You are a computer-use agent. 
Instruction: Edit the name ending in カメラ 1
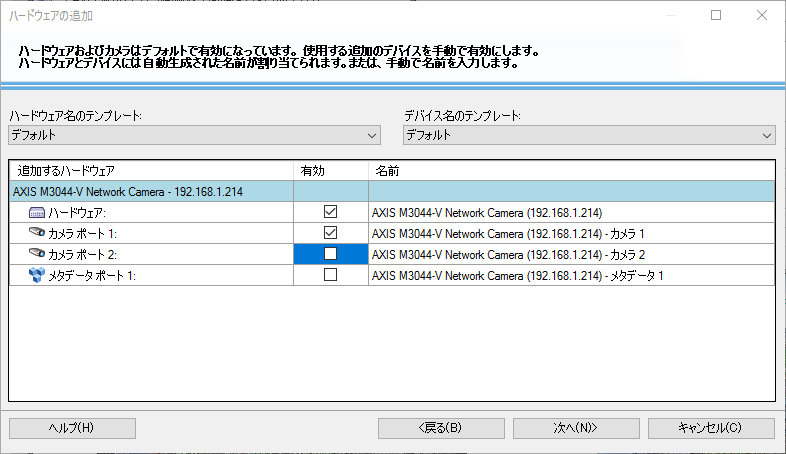(x=571, y=234)
